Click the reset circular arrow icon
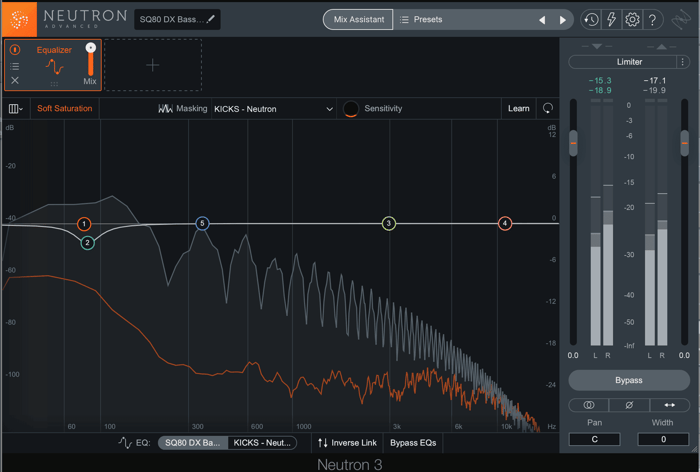 click(548, 109)
